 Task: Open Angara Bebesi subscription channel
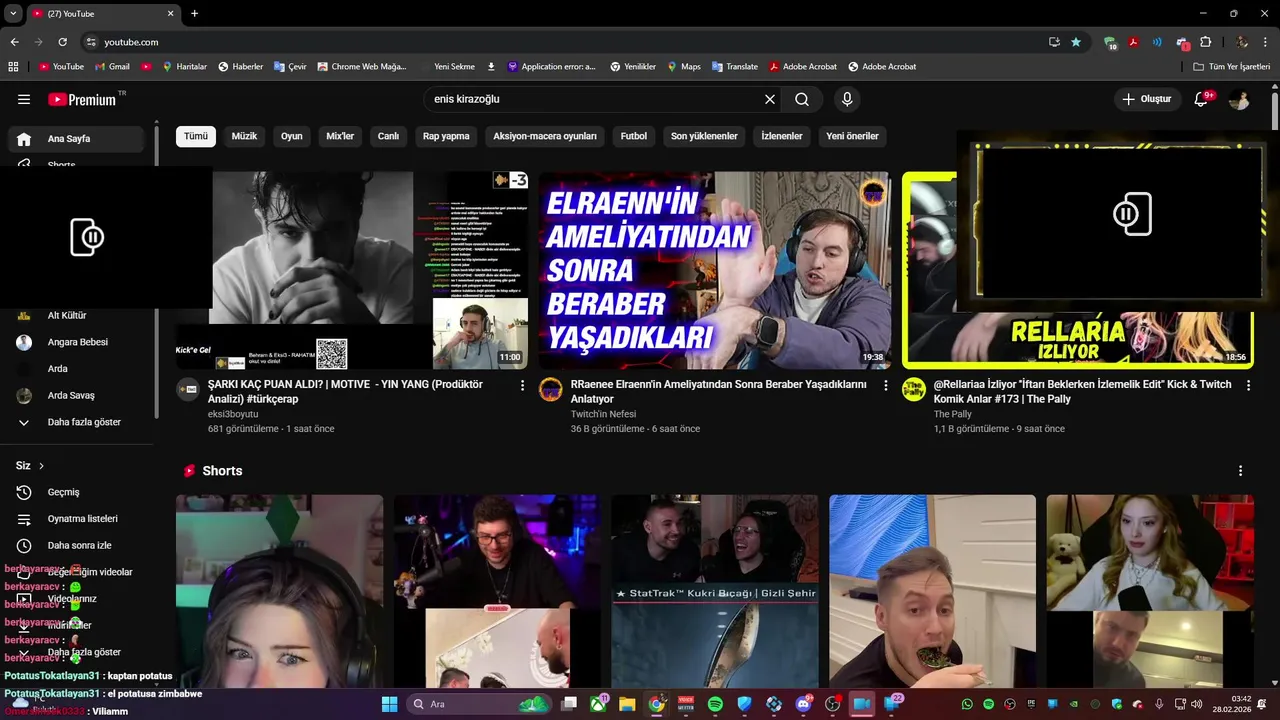(x=78, y=342)
